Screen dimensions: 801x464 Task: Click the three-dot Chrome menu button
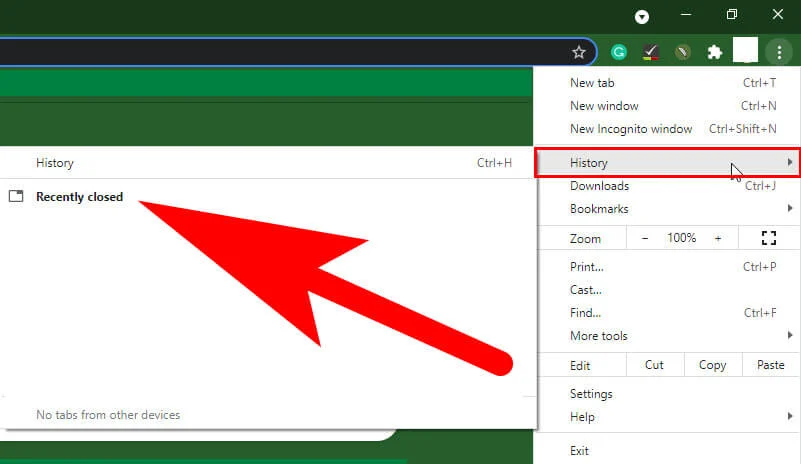[779, 52]
